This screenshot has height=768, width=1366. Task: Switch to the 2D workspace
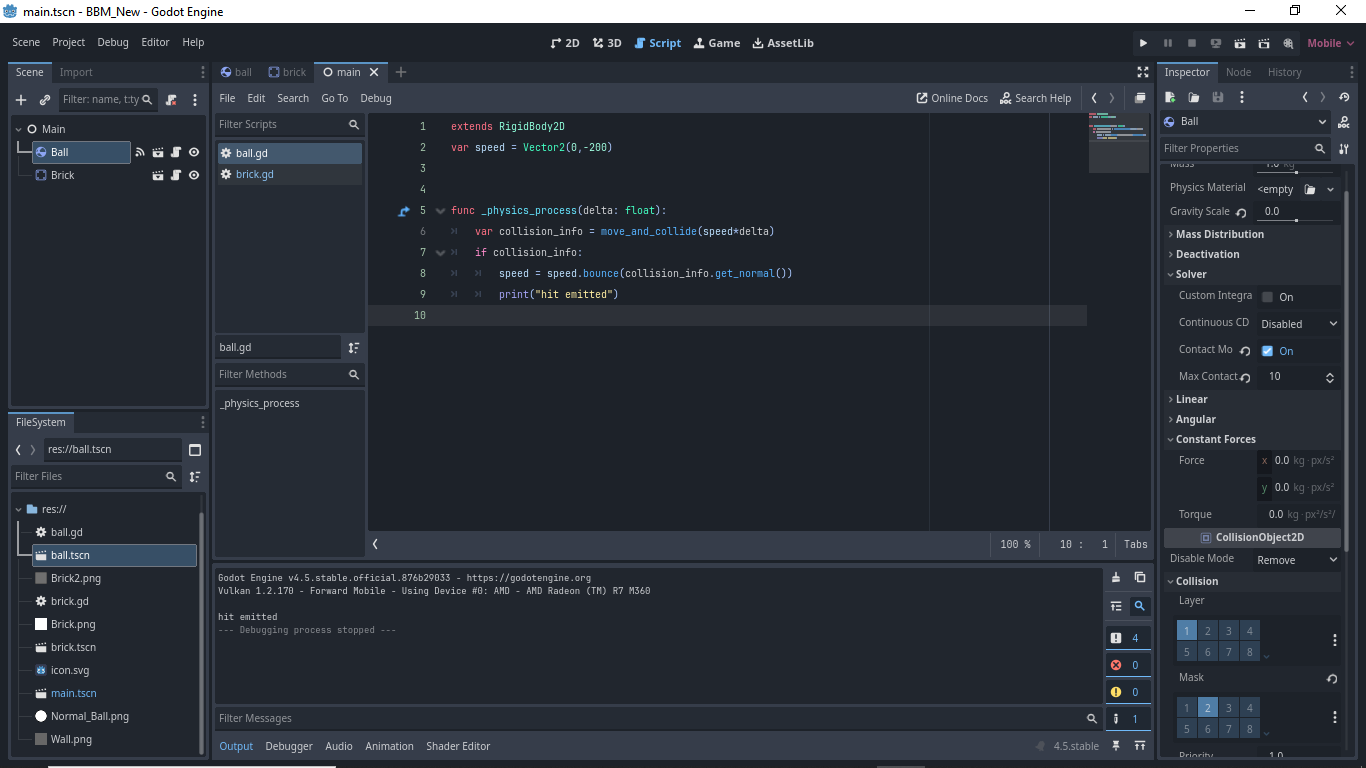tap(565, 43)
